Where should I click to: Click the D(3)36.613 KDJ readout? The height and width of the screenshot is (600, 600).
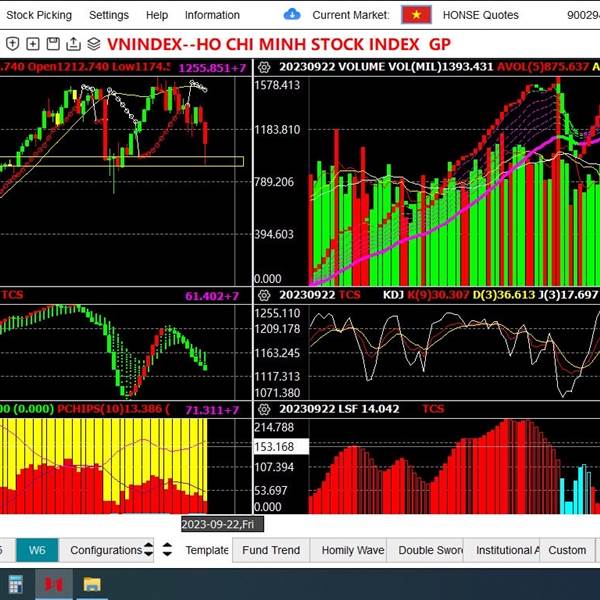[504, 295]
